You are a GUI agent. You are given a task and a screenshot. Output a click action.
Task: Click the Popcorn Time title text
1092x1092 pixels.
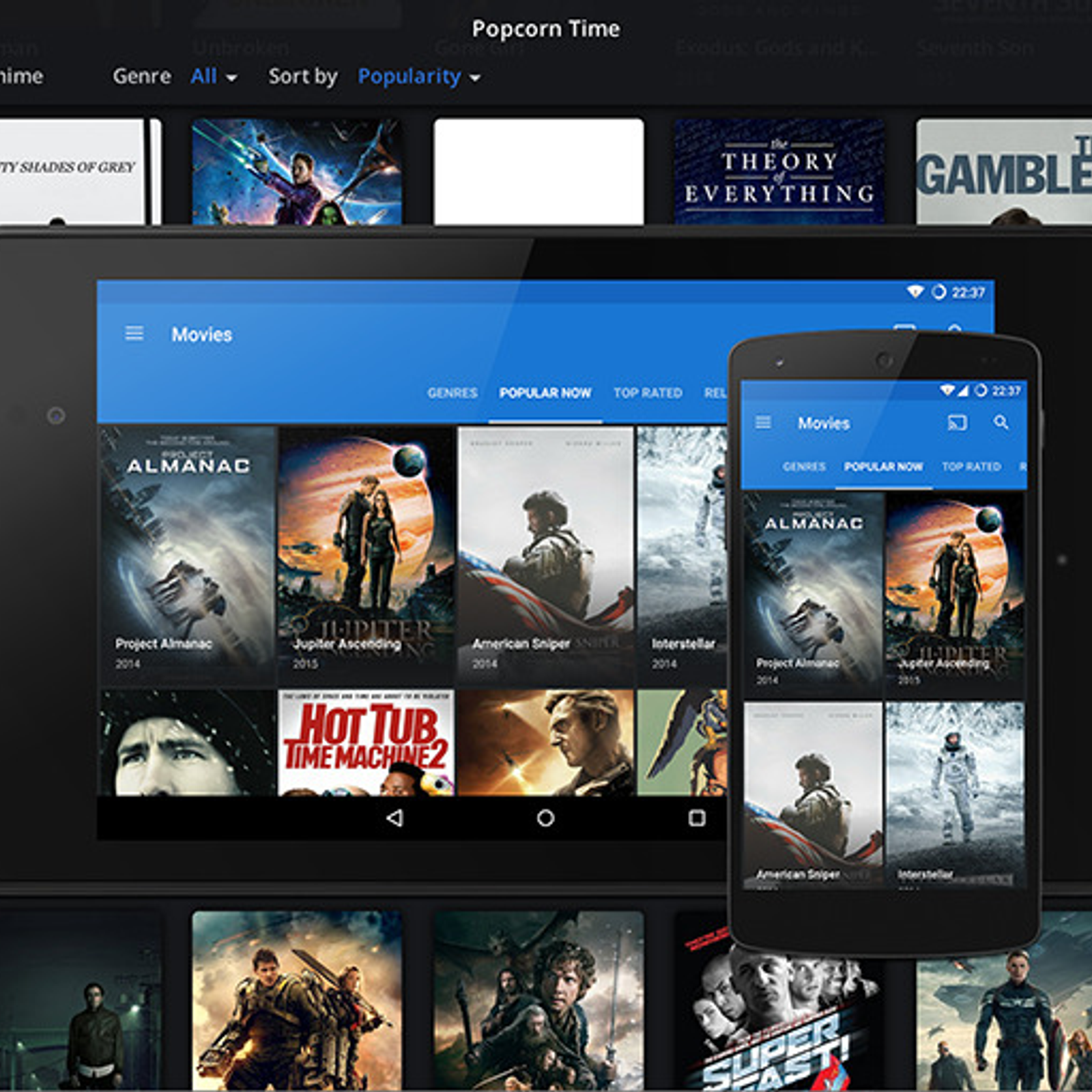(x=546, y=29)
